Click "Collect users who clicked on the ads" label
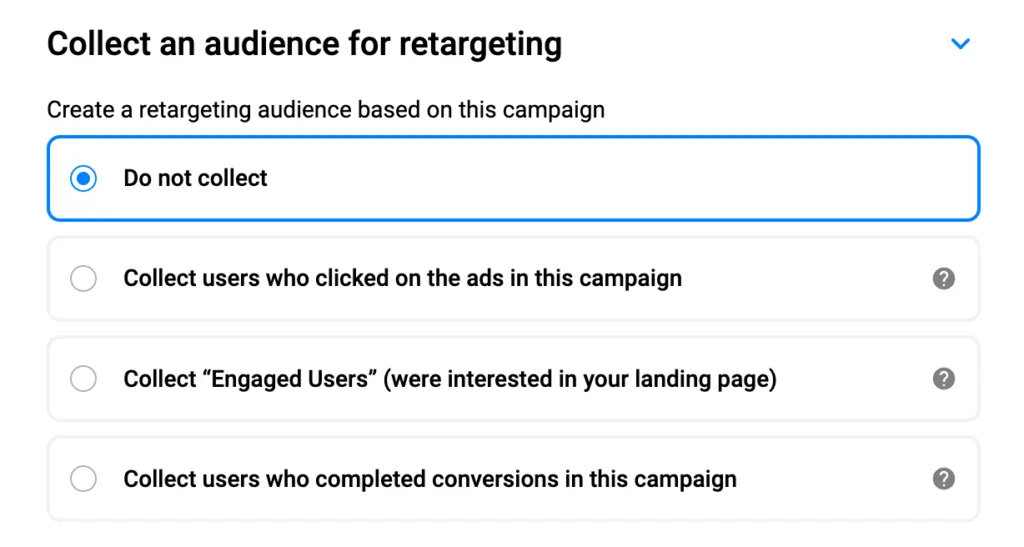This screenshot has width=1024, height=547. point(402,278)
